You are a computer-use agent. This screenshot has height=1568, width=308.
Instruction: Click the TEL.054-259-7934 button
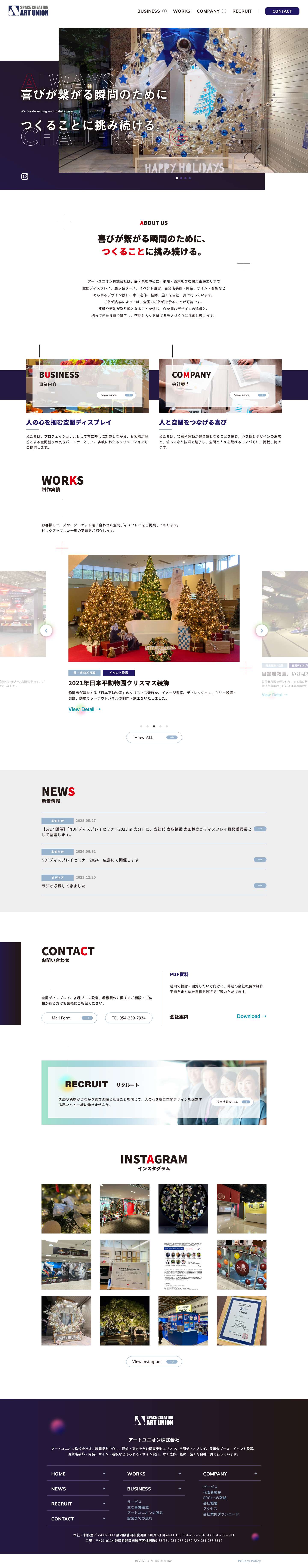(129, 1018)
